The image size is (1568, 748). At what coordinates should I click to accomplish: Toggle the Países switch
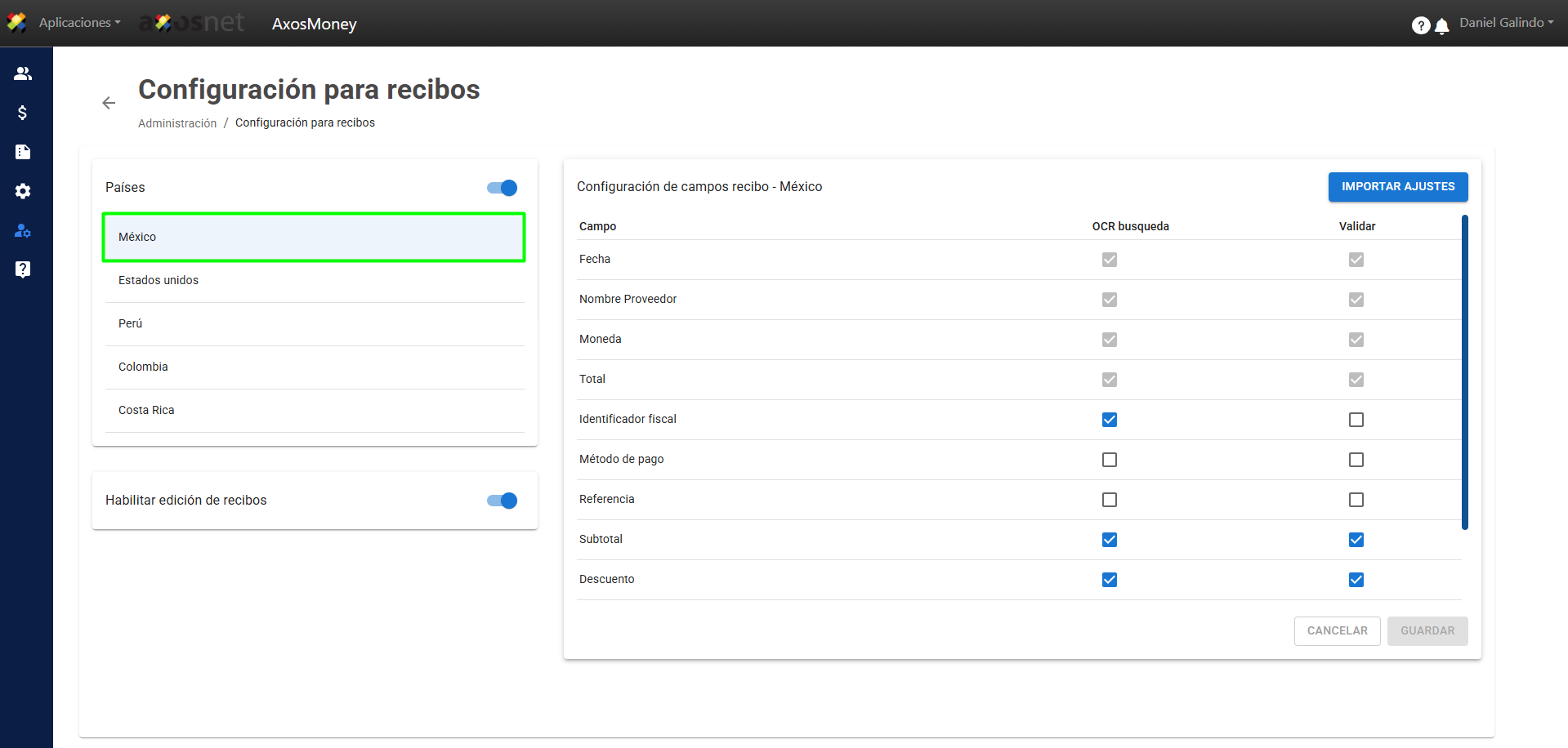point(502,188)
